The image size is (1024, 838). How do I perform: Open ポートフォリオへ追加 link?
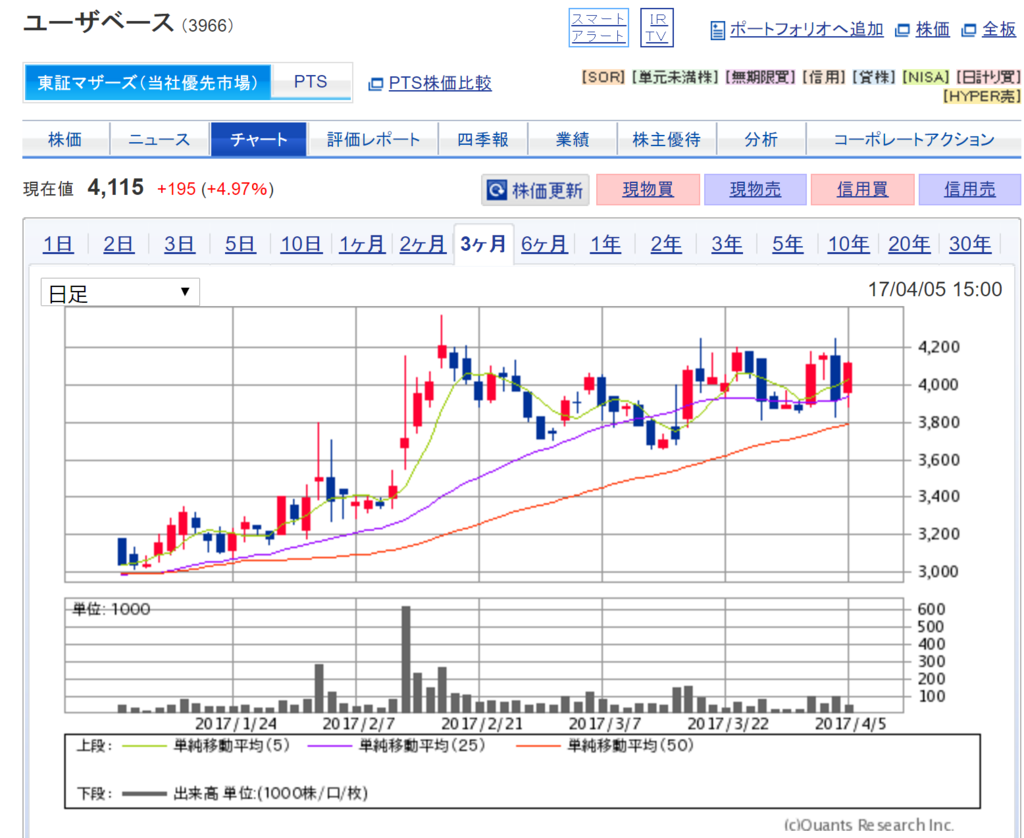[806, 29]
